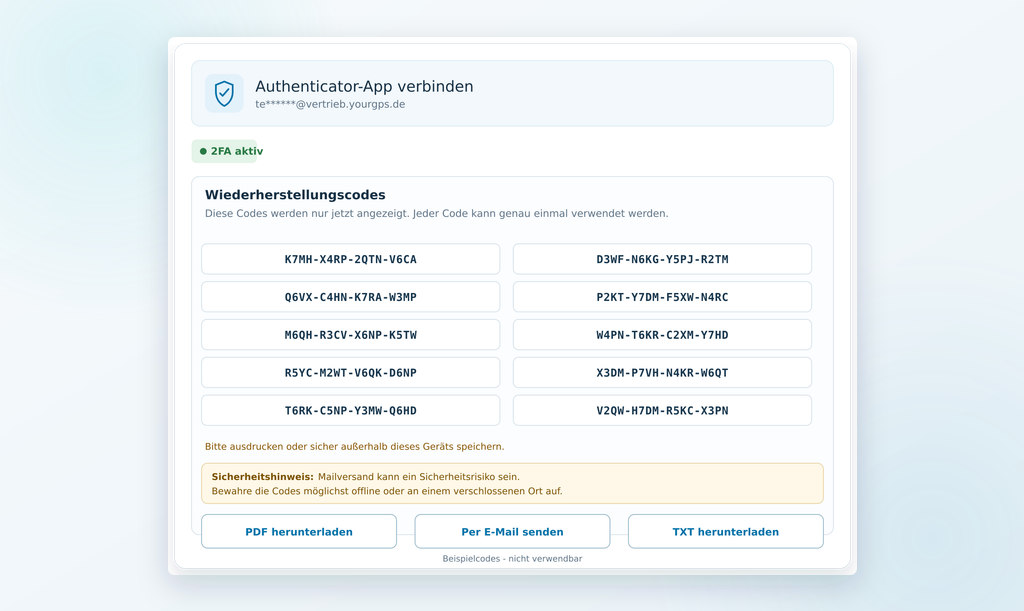Click the Sicherheitshinweis warning box

513,484
